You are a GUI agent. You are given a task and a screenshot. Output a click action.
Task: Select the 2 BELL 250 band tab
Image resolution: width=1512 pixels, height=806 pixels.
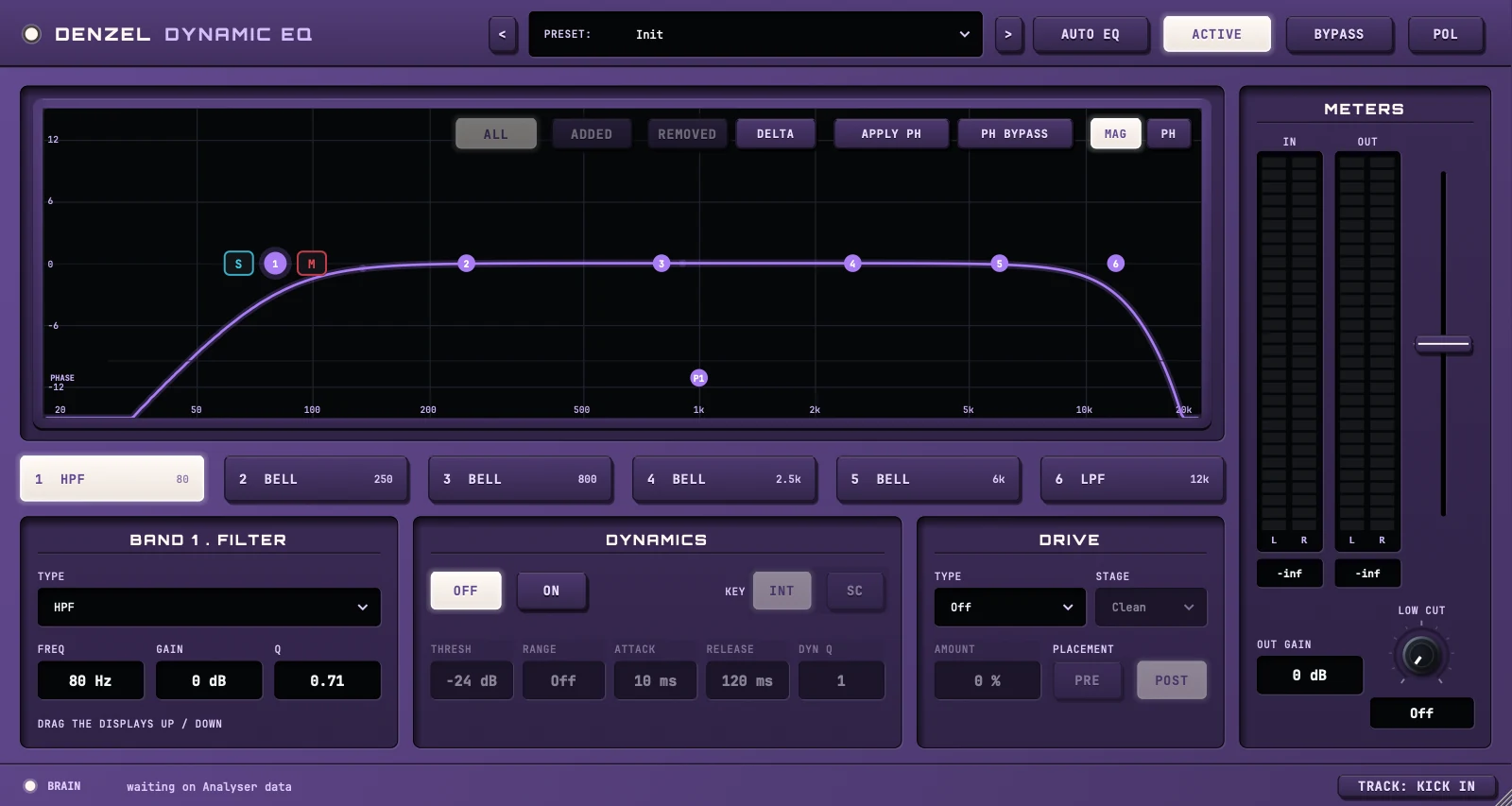point(316,479)
